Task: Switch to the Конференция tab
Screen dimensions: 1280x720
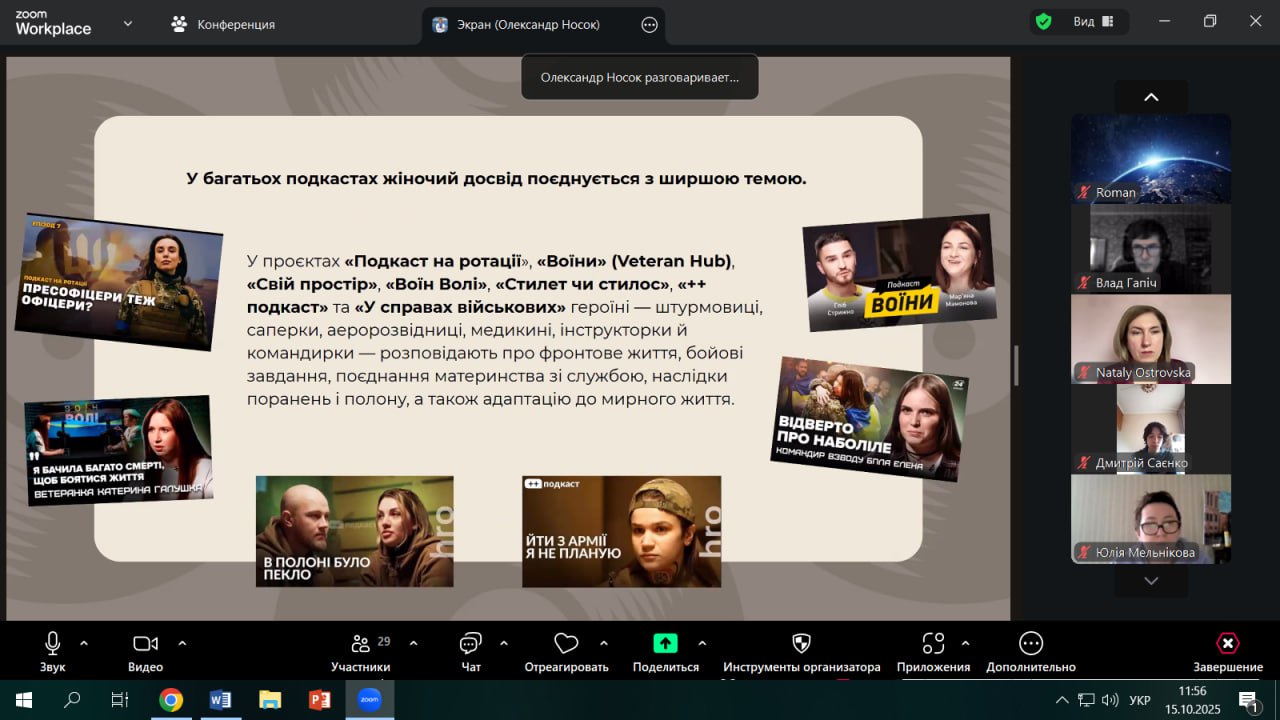Action: 224,24
